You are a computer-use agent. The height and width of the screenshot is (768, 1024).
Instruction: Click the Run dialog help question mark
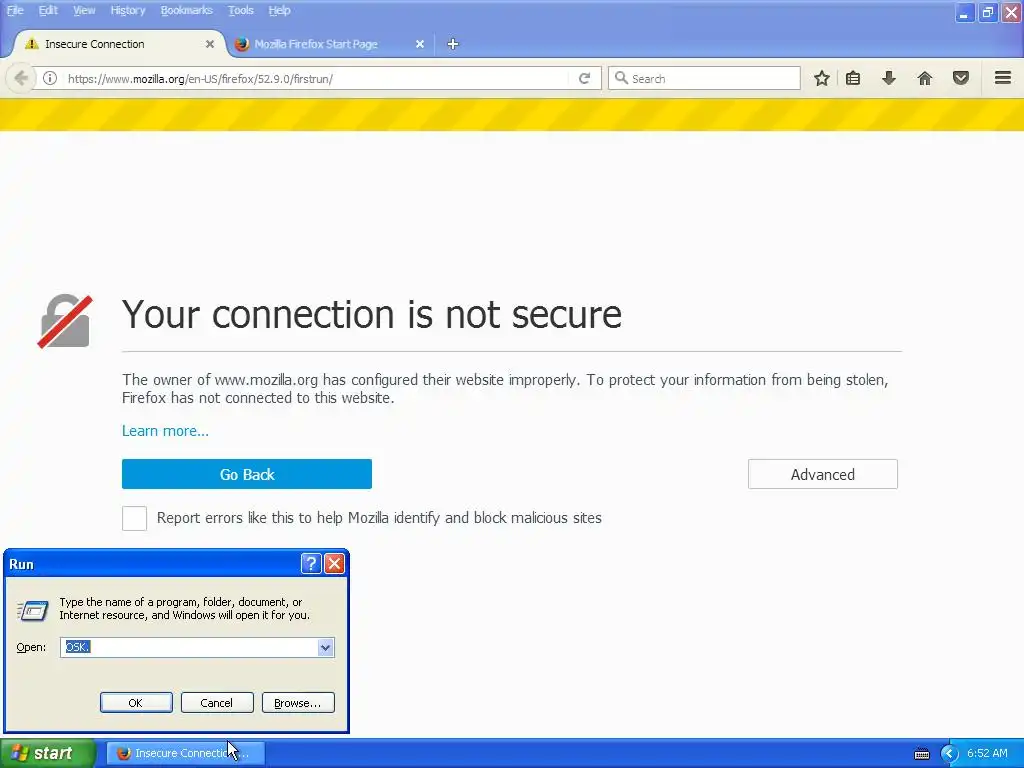[x=311, y=563]
